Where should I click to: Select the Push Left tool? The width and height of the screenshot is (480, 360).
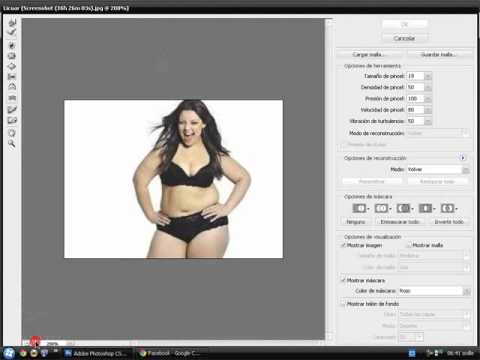click(12, 77)
